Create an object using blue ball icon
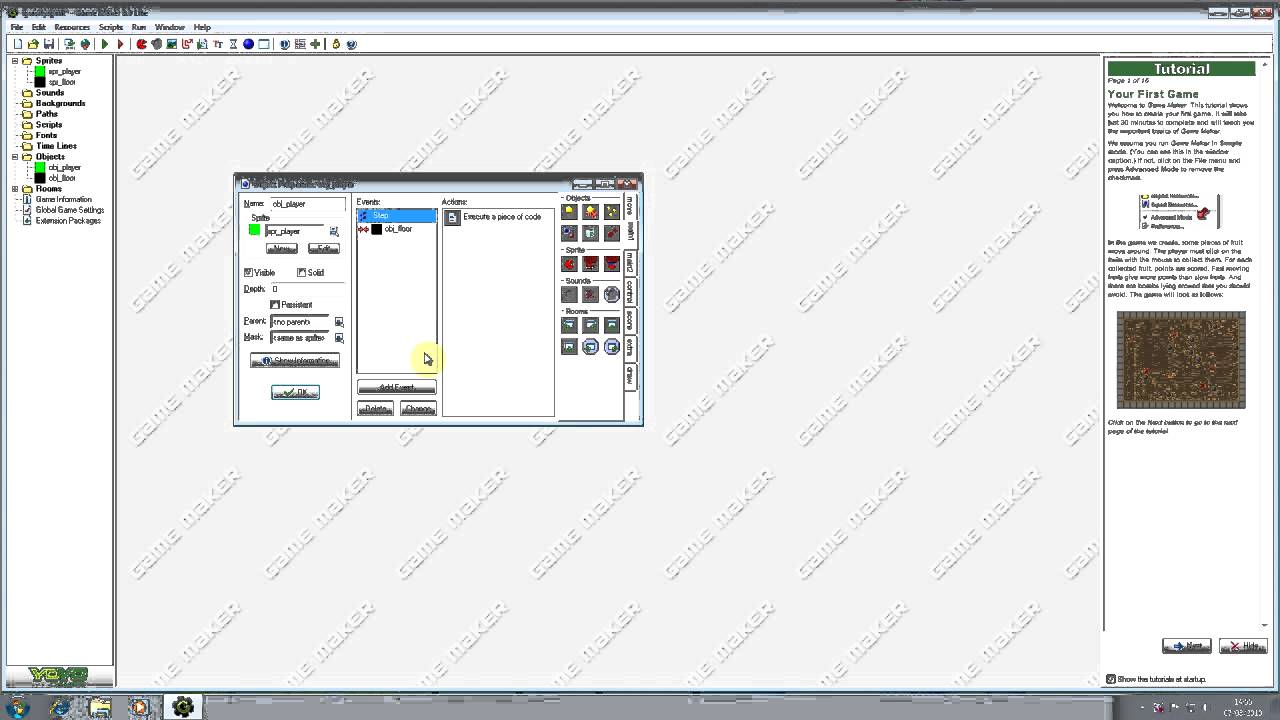Image resolution: width=1280 pixels, height=720 pixels. [x=248, y=44]
